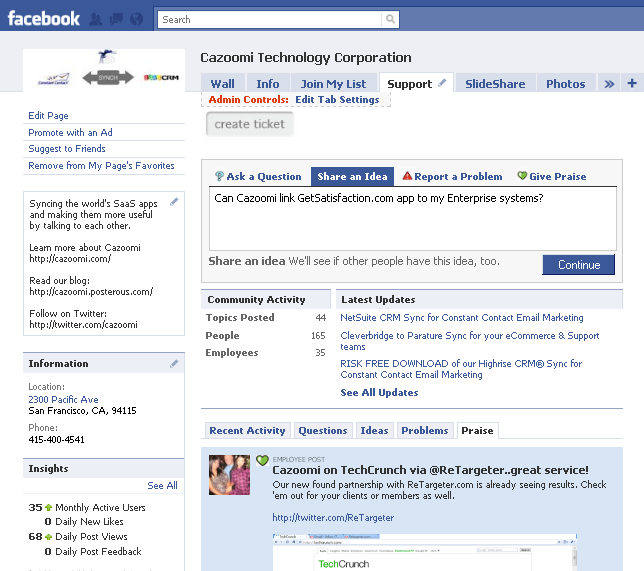Click the search magnifier button
The image size is (644, 571).
tap(390, 19)
